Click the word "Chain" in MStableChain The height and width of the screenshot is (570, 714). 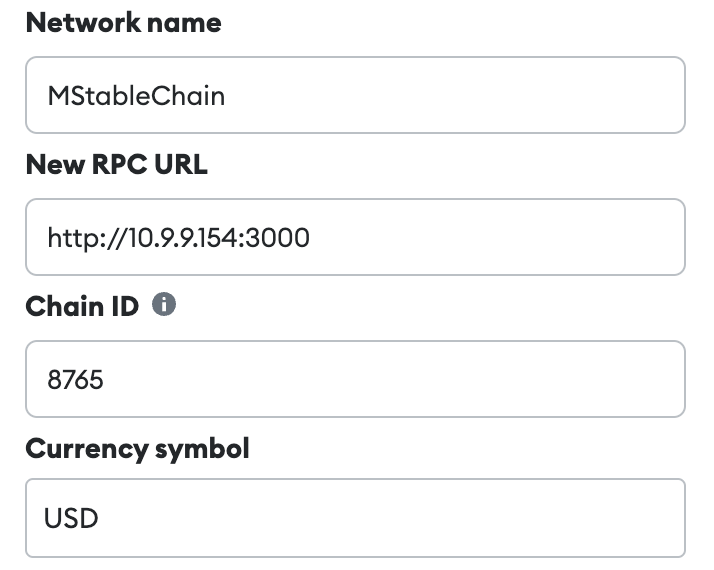(190, 96)
